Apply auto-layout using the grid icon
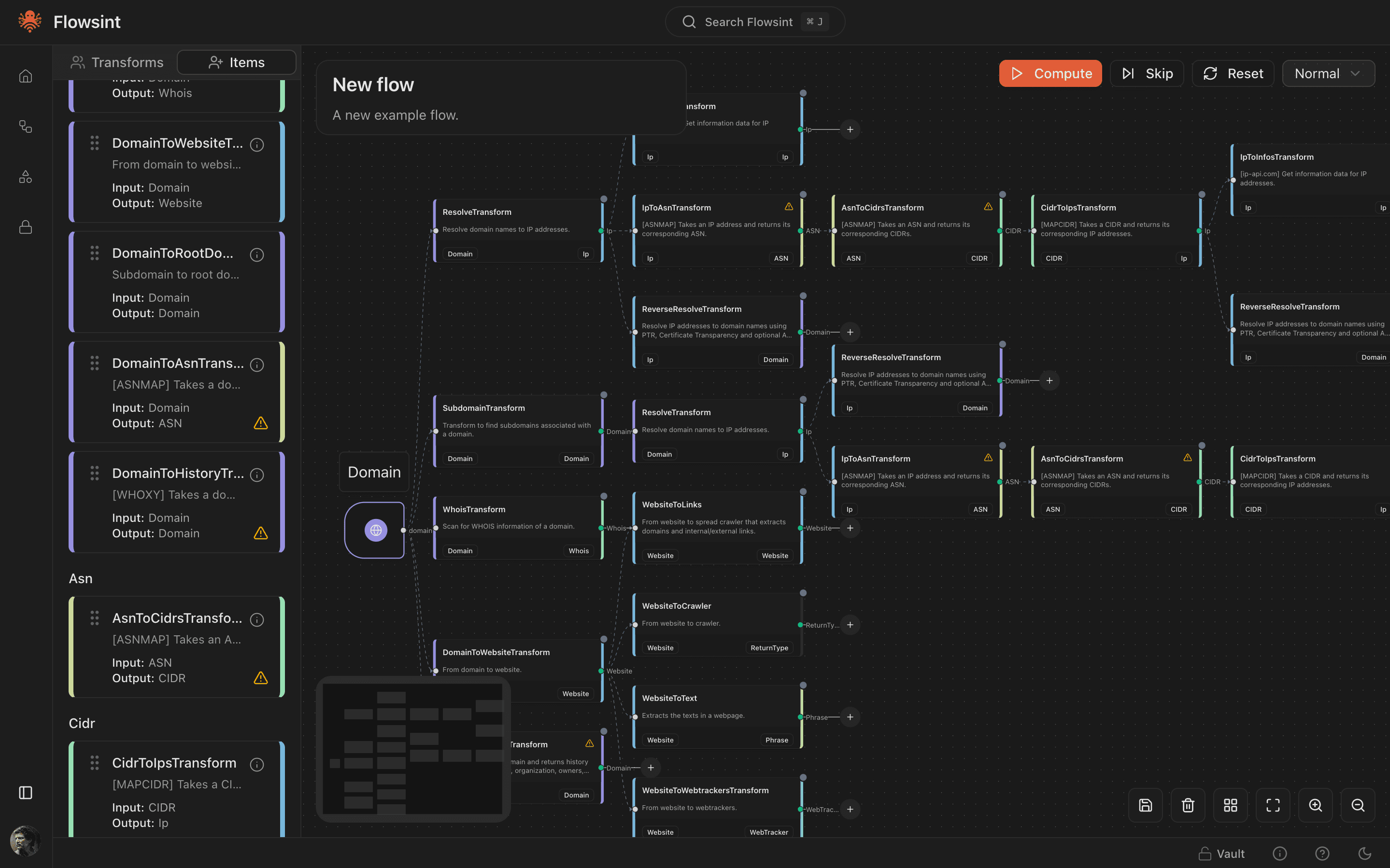The image size is (1390, 868). coord(1231,805)
